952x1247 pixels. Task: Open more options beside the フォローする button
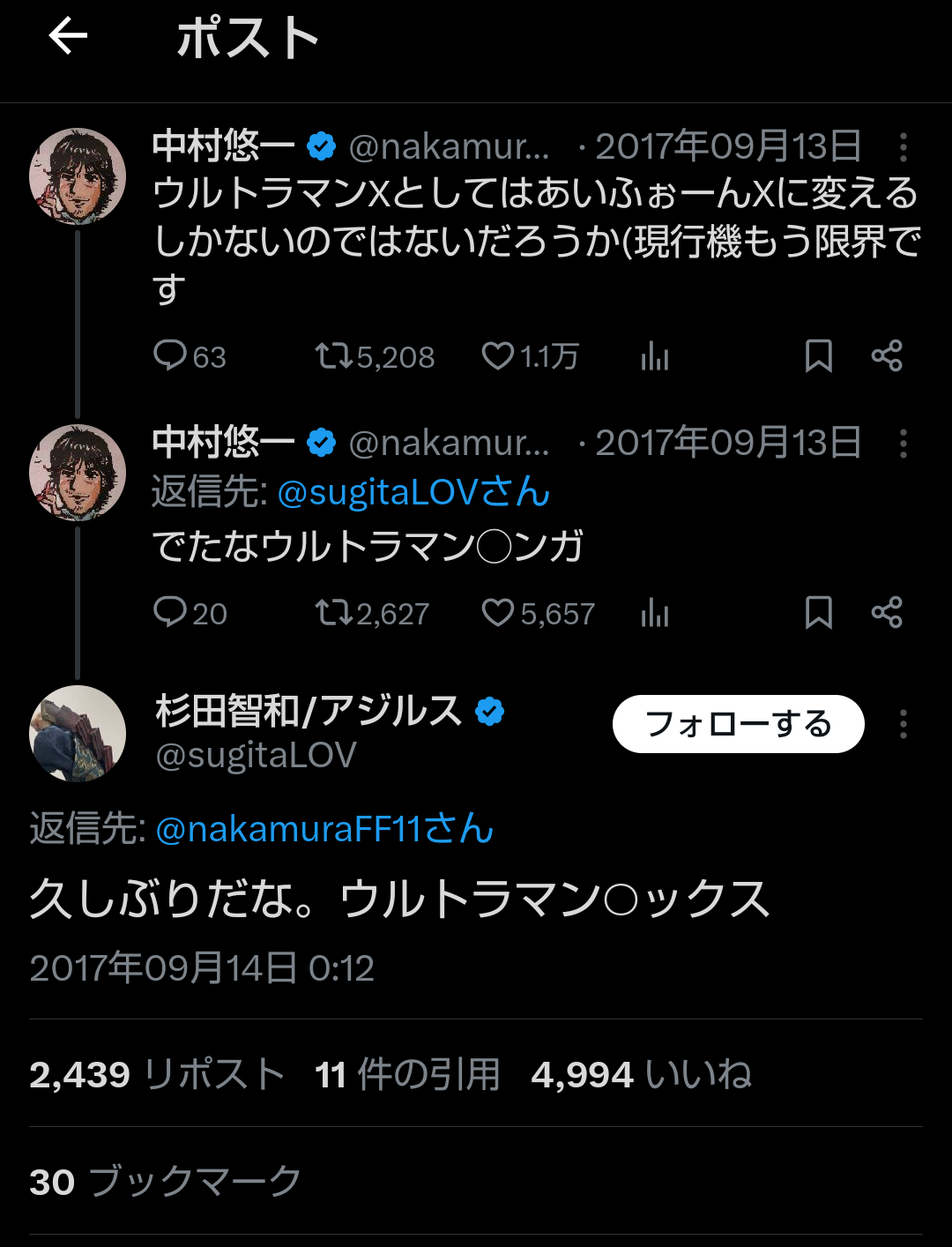click(904, 724)
